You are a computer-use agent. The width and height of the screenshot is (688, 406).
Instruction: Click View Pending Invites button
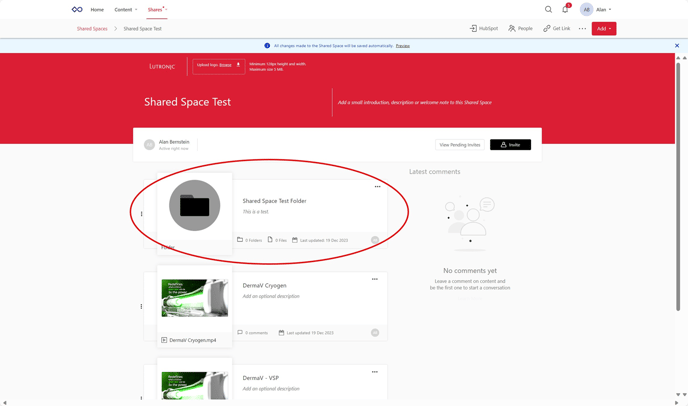[460, 145]
